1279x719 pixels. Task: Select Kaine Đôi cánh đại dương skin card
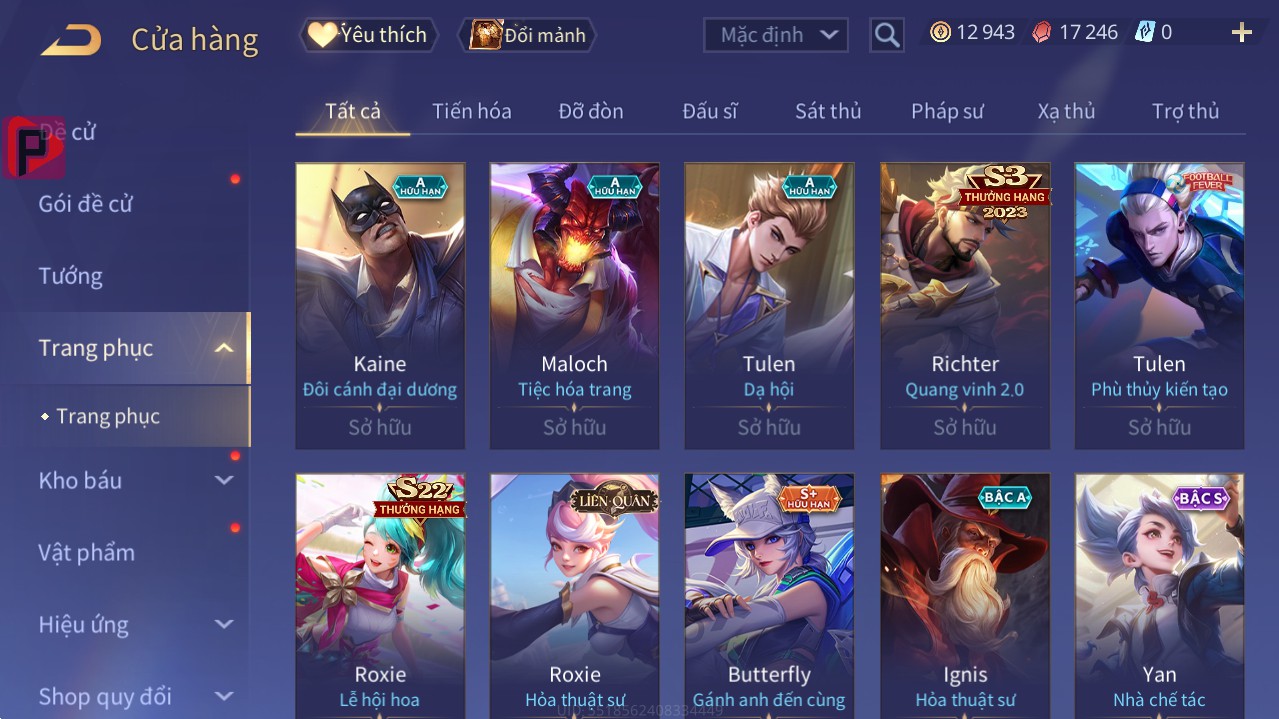pos(380,306)
